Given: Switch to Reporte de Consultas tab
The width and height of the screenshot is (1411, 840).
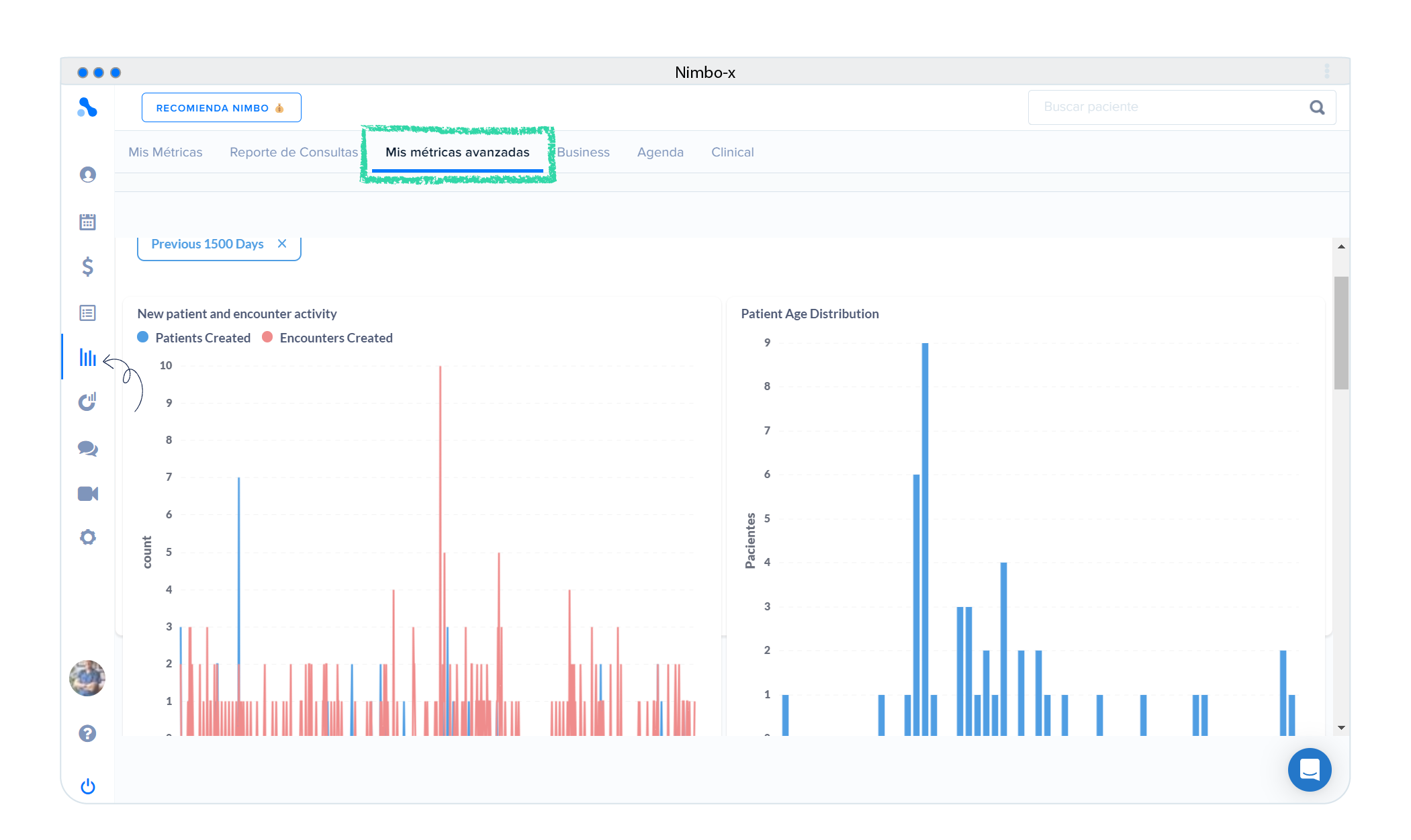Looking at the screenshot, I should point(293,152).
